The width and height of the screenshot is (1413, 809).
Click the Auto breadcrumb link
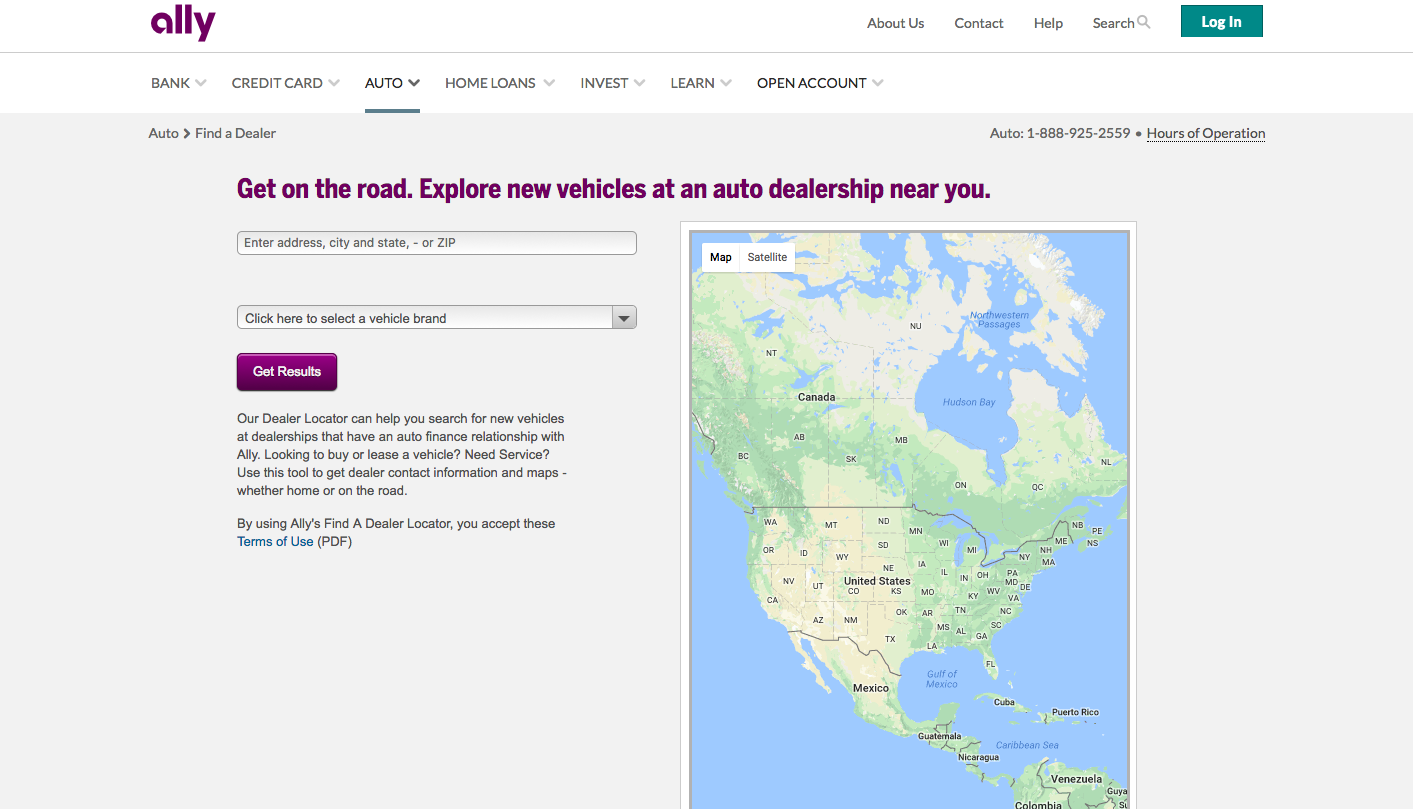163,133
